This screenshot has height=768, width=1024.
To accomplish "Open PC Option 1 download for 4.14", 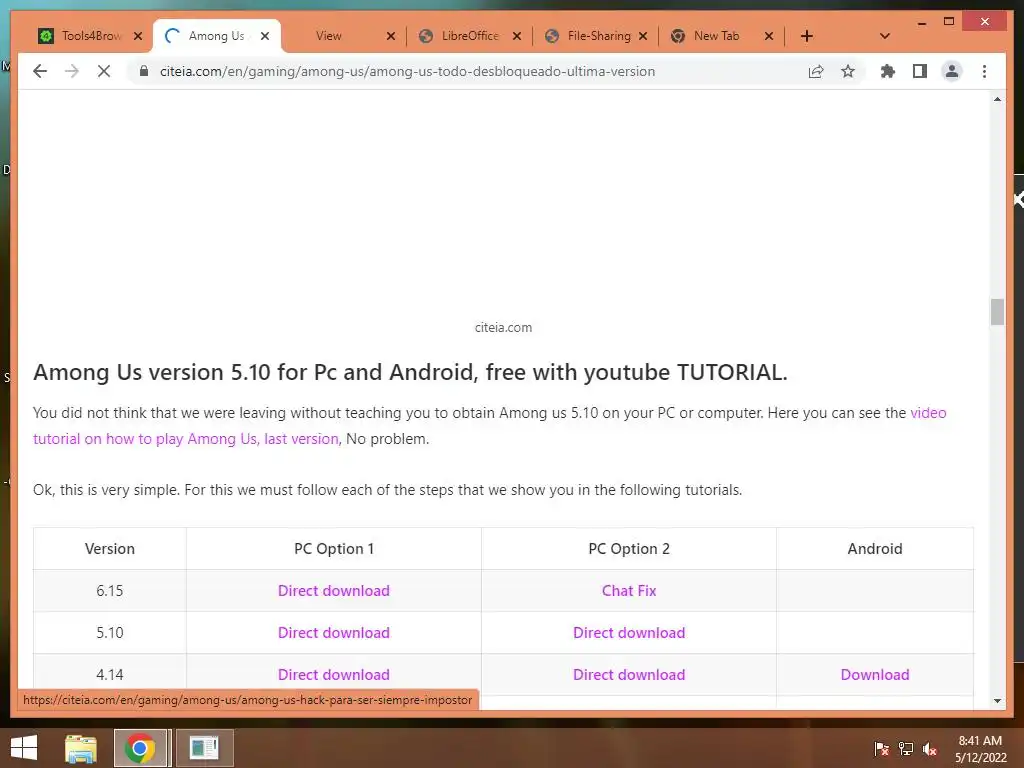I will pyautogui.click(x=334, y=675).
